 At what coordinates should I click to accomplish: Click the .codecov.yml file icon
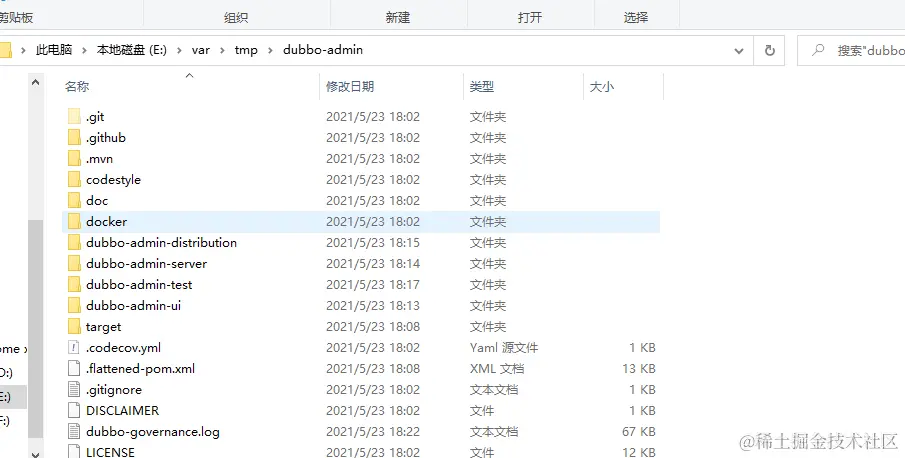coord(74,347)
